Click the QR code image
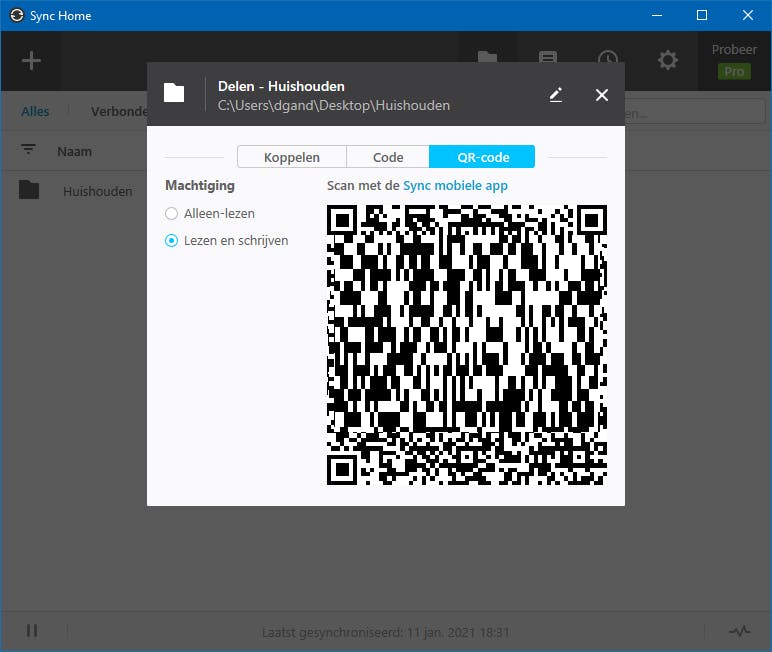This screenshot has height=652, width=772. tap(467, 345)
